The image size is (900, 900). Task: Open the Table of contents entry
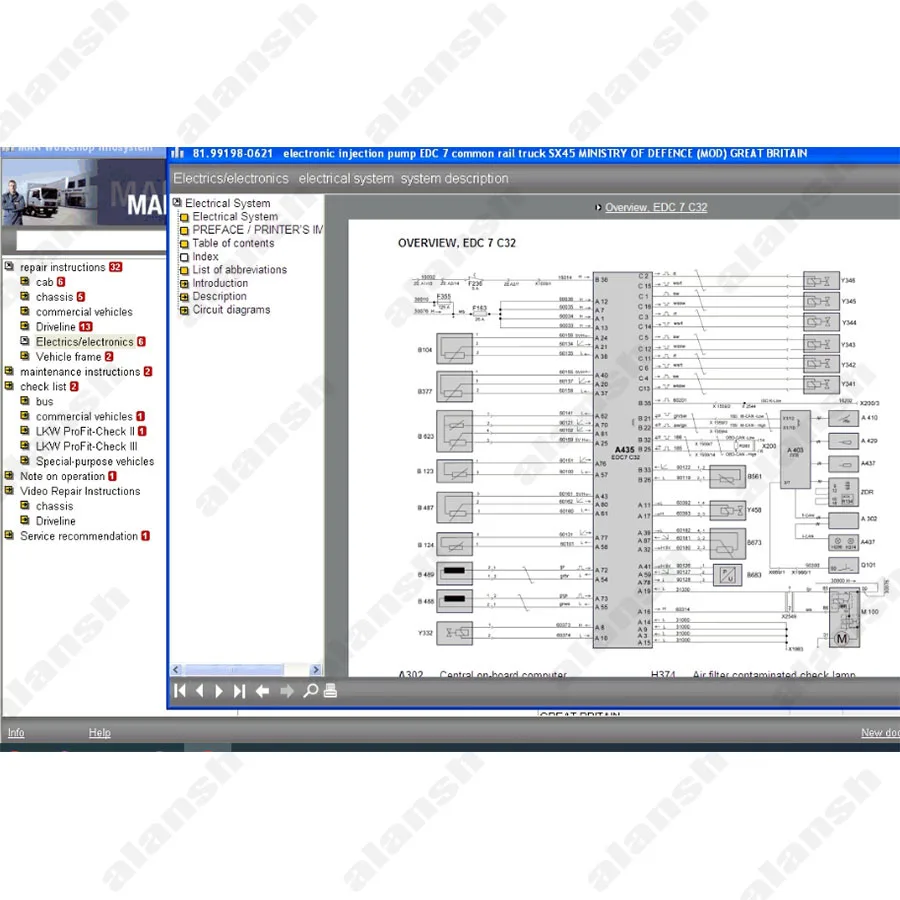click(x=233, y=243)
